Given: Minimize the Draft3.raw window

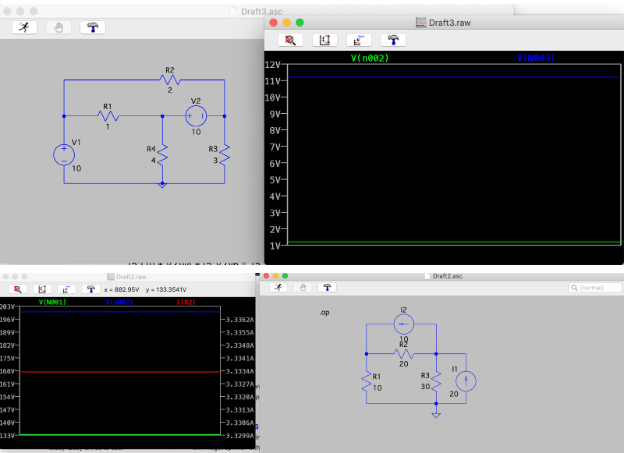Looking at the screenshot, I should [x=287, y=23].
